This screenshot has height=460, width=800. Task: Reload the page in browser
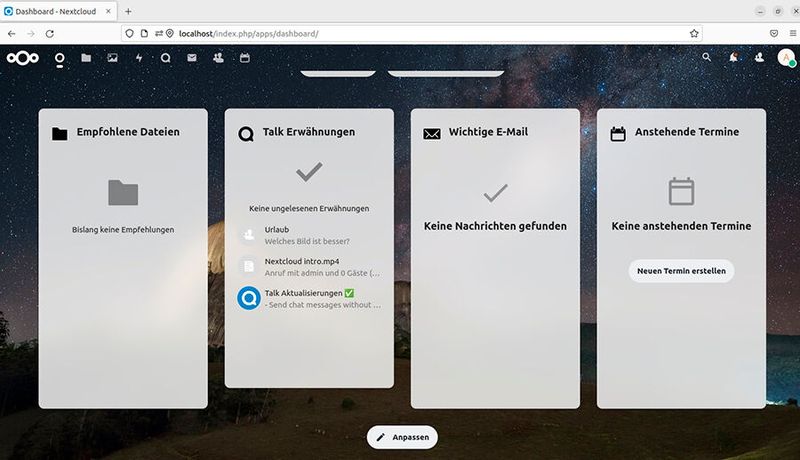pos(49,34)
